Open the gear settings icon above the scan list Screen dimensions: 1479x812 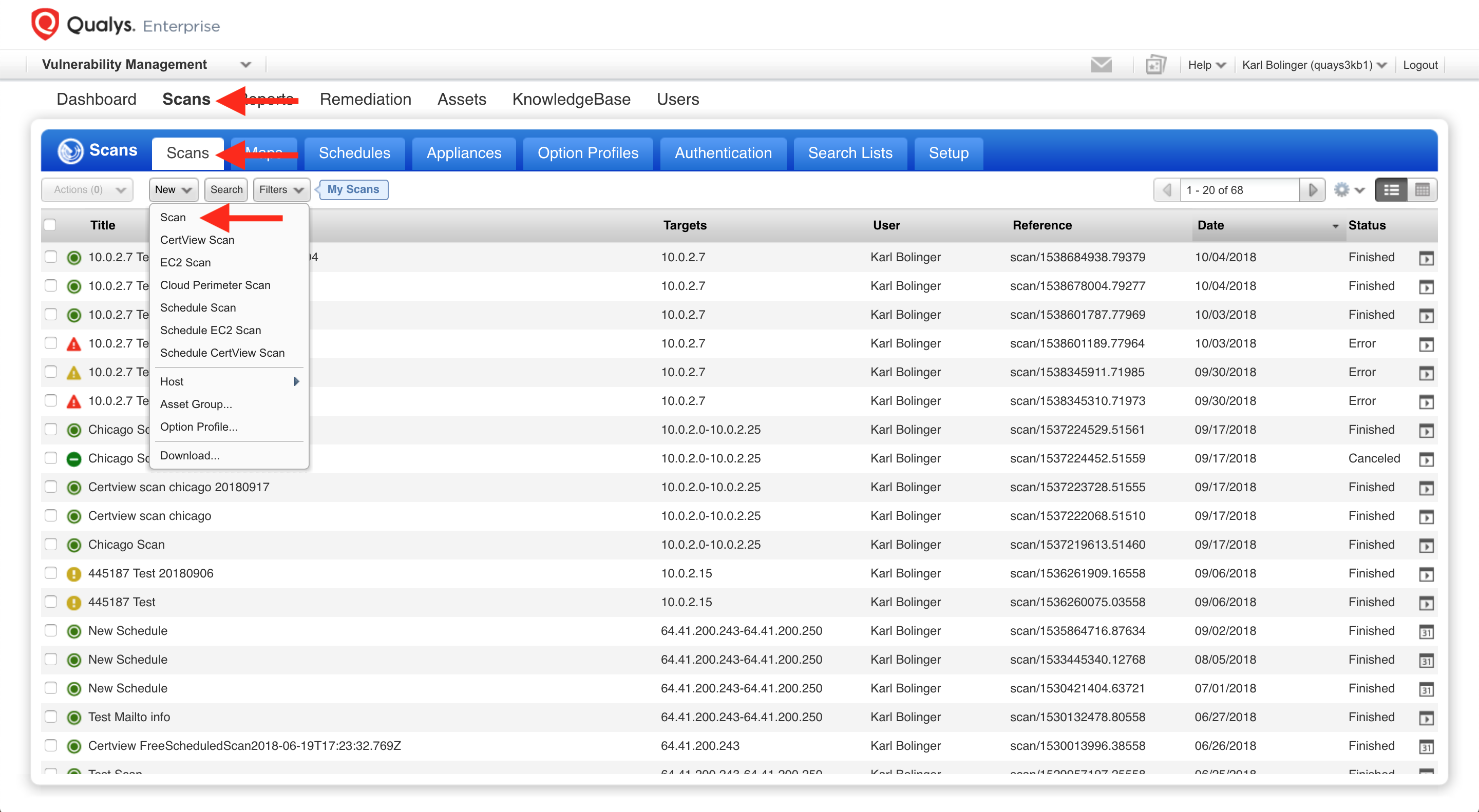(1343, 189)
